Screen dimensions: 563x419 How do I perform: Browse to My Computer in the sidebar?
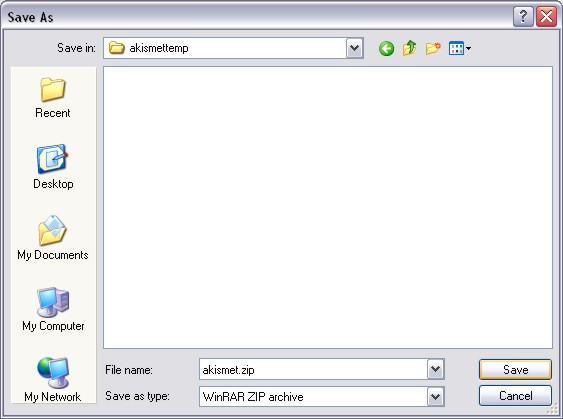coord(53,309)
